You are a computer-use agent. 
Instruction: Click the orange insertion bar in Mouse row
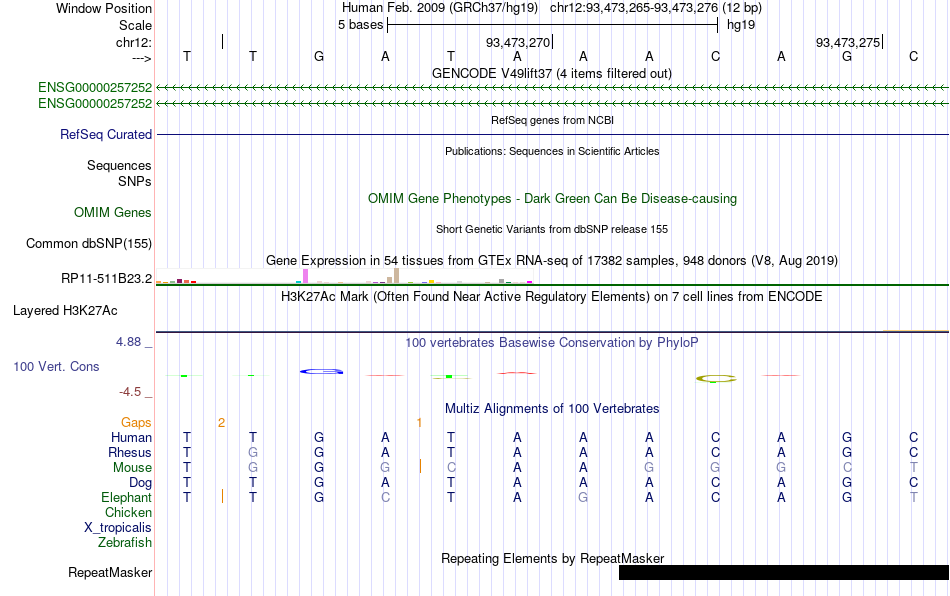point(420,466)
